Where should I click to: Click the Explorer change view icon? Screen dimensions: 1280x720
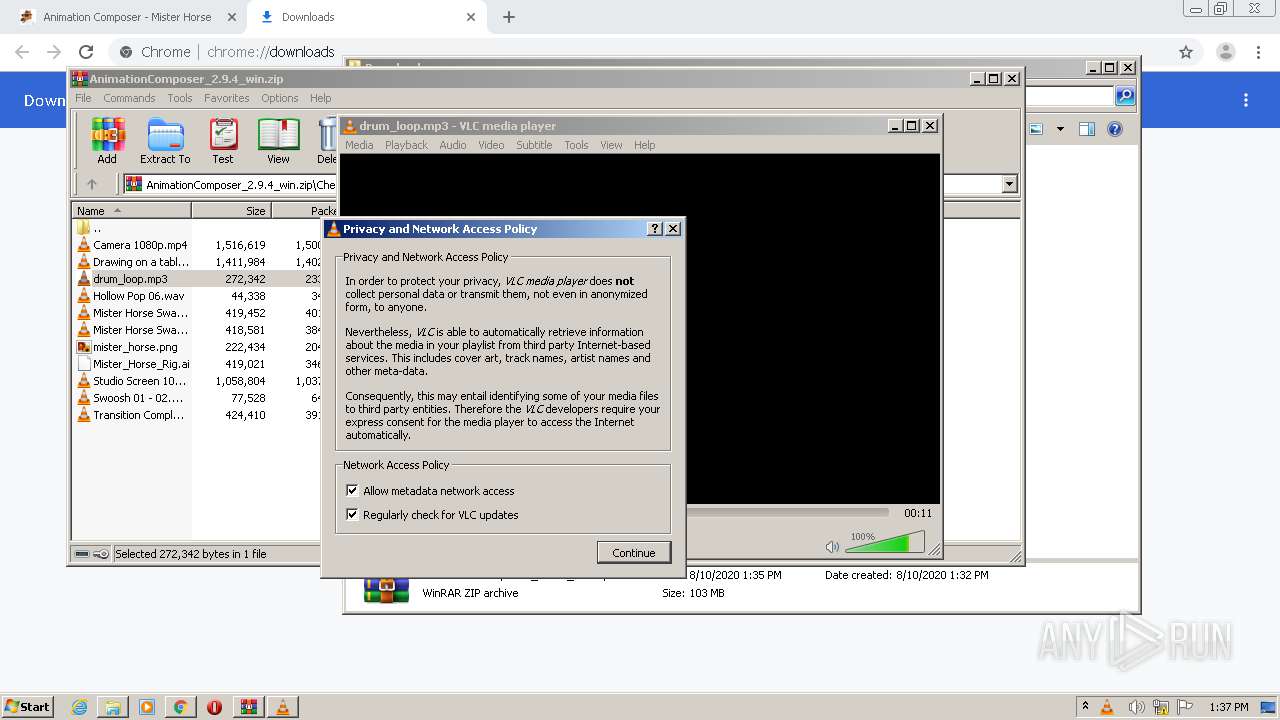point(1036,129)
